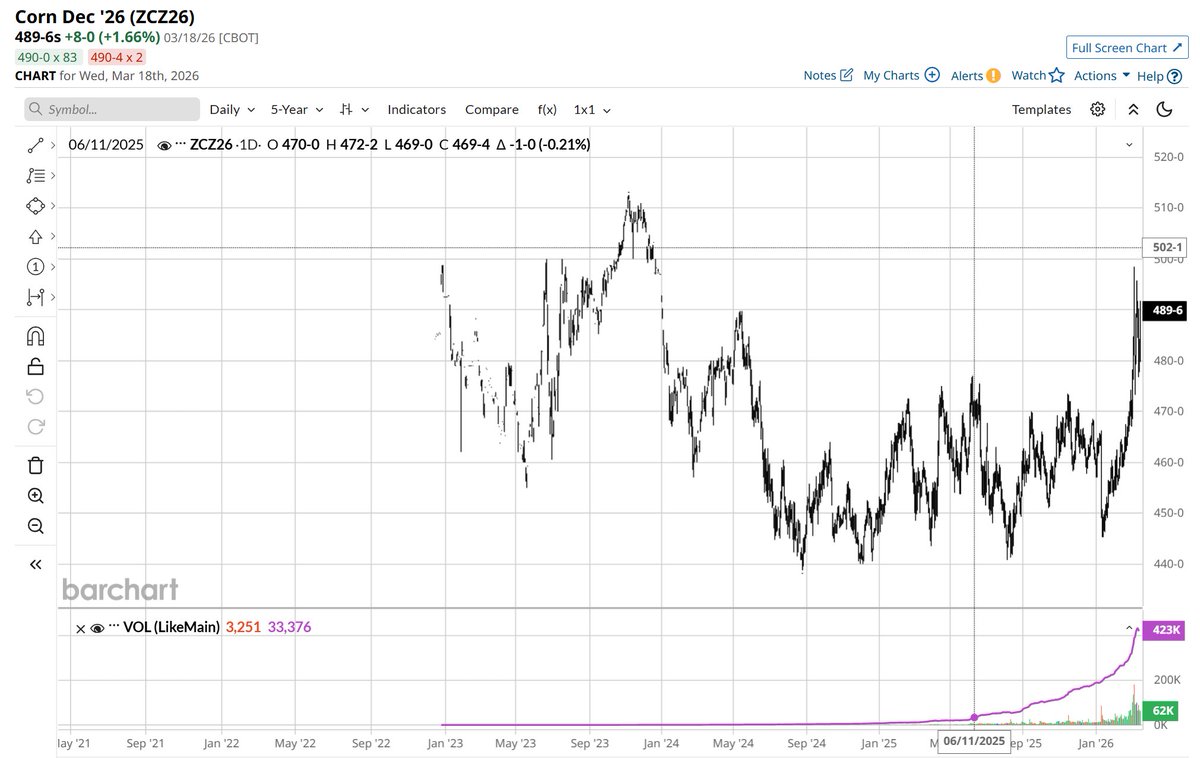Screen dimensions: 1200x758
Task: Open the bar type dropdown
Action: pyautogui.click(x=354, y=109)
